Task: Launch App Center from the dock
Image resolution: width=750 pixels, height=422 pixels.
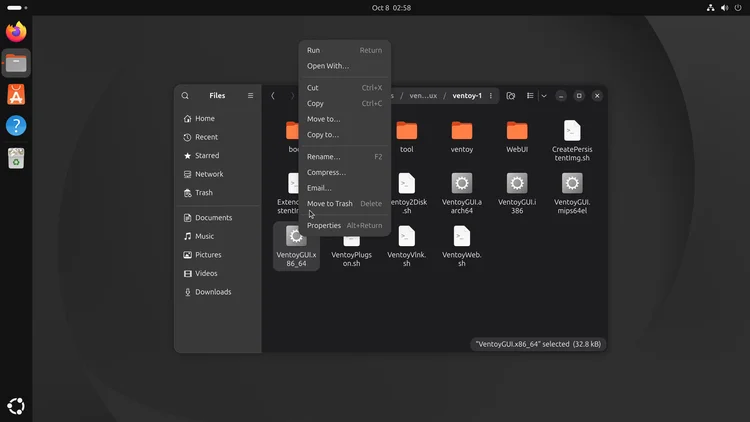Action: pos(16,95)
